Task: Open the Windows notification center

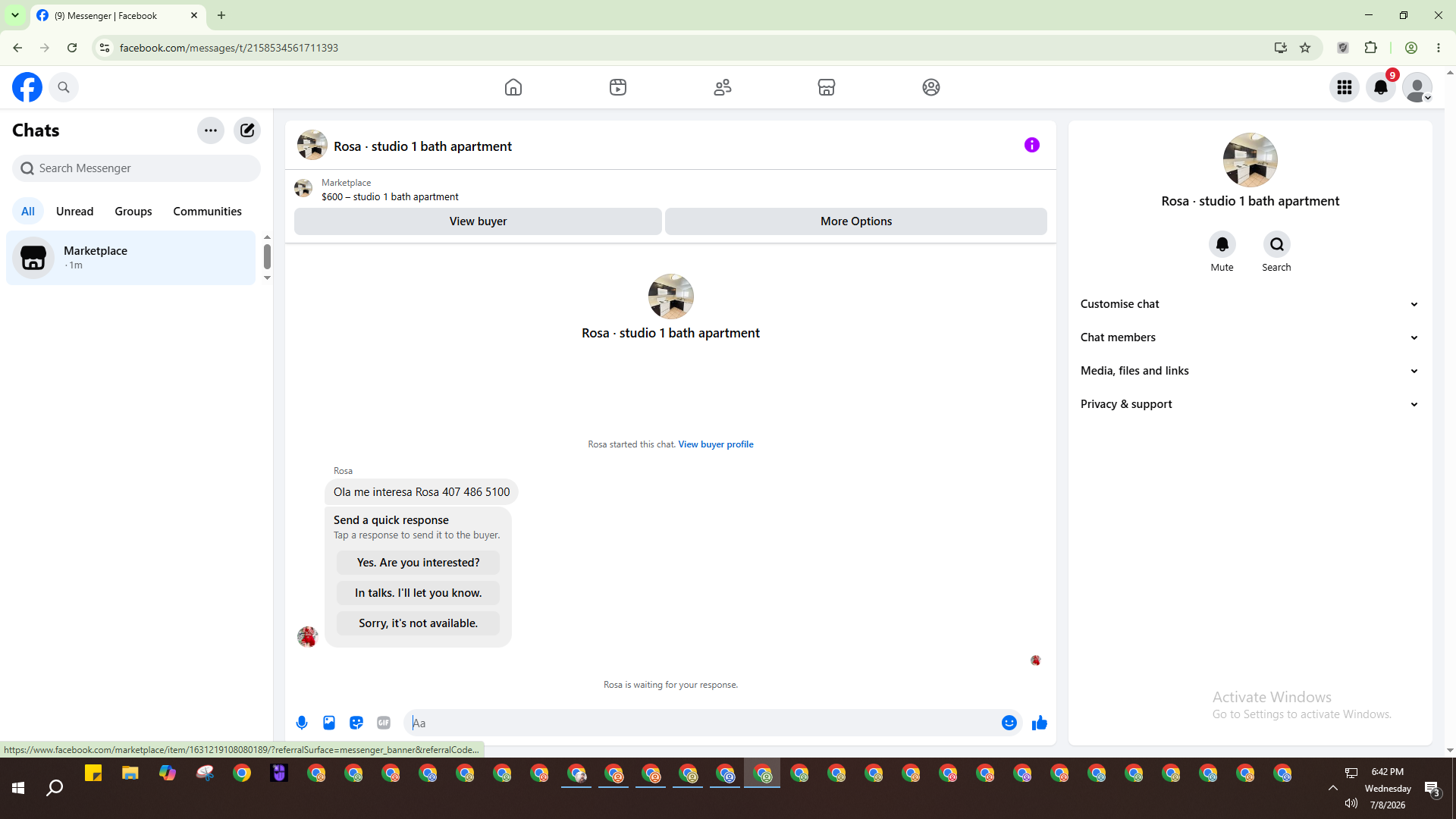Action: (1432, 789)
